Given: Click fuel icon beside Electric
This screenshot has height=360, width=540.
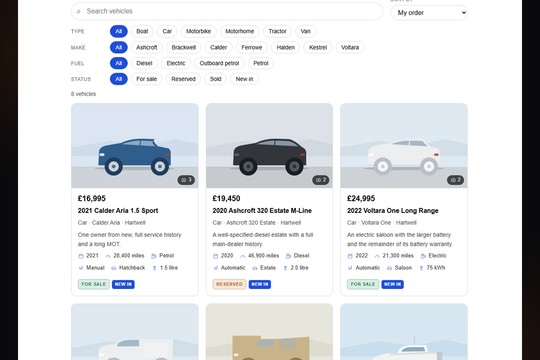Looking at the screenshot, I should 423,256.
